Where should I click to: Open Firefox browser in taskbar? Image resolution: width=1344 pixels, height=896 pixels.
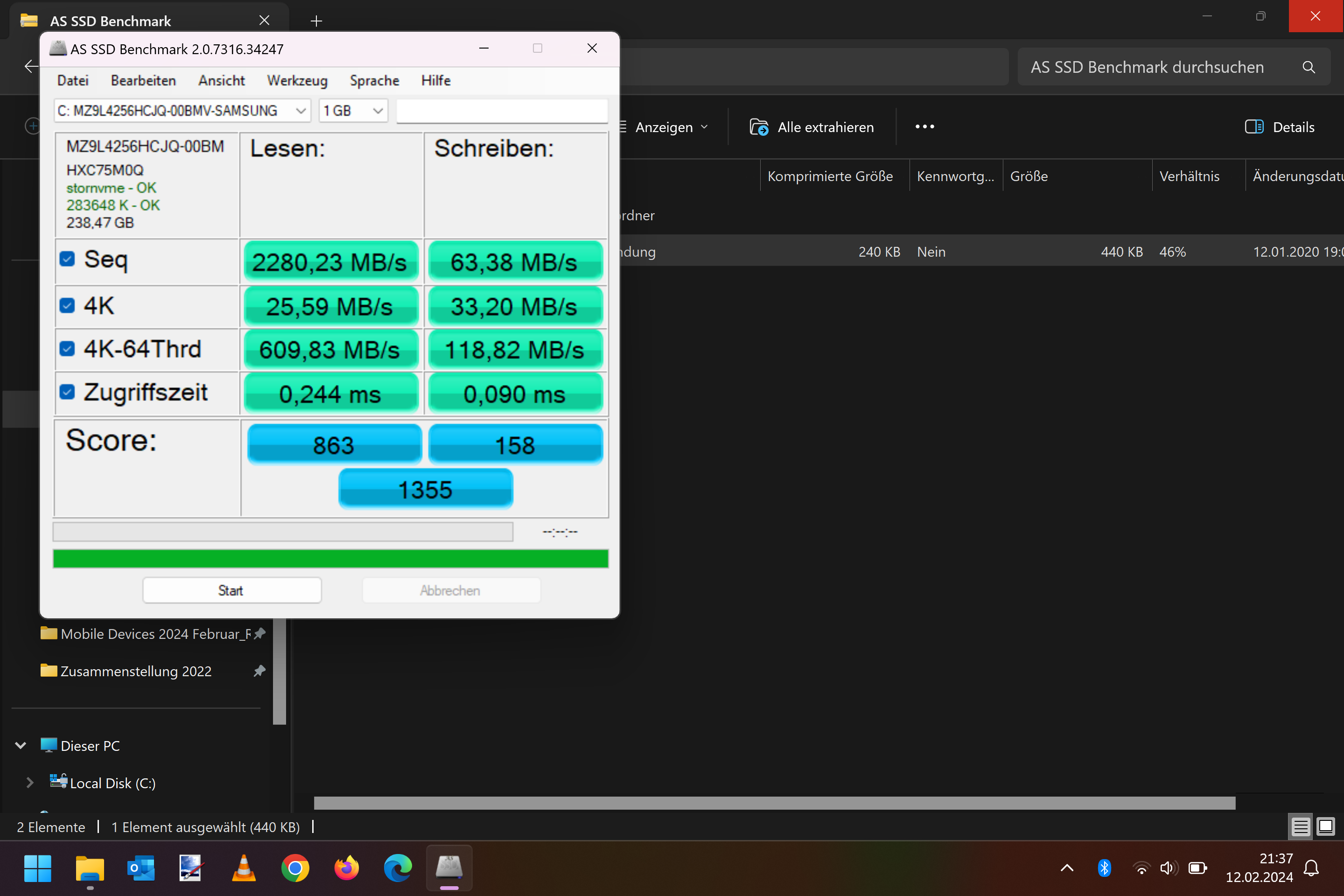tap(346, 868)
